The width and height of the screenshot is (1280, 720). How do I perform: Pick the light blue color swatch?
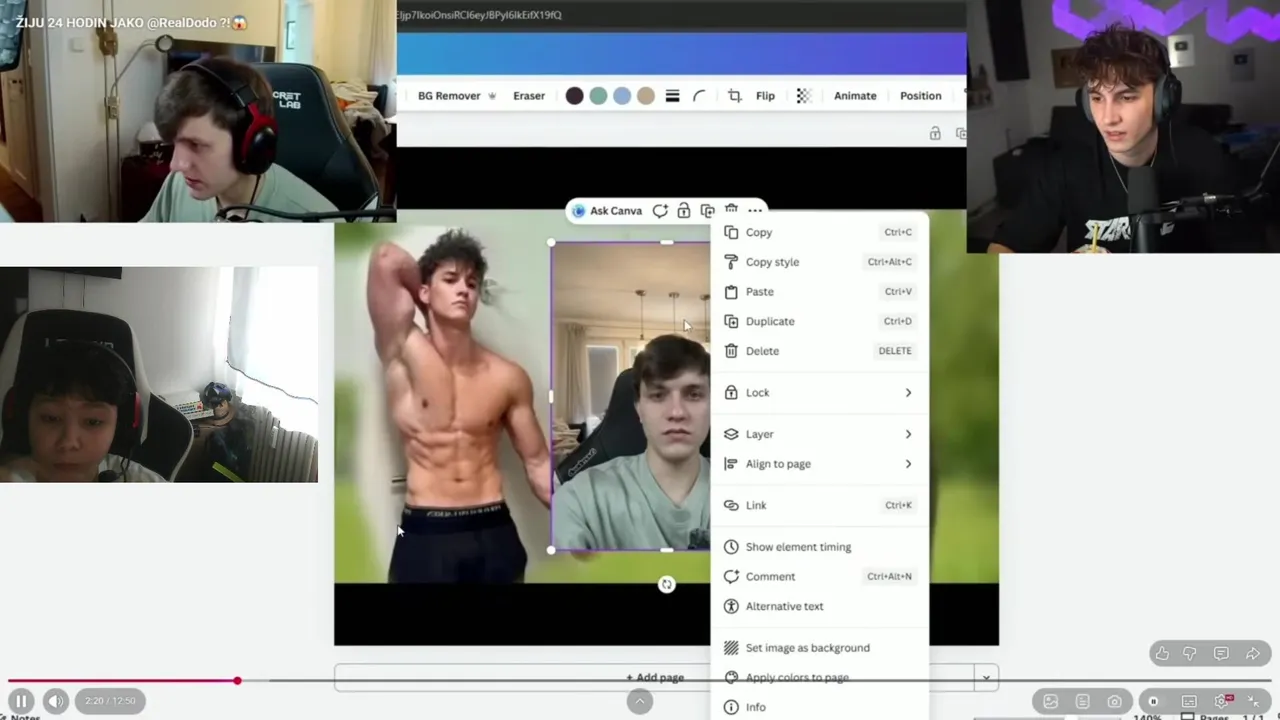pos(622,96)
